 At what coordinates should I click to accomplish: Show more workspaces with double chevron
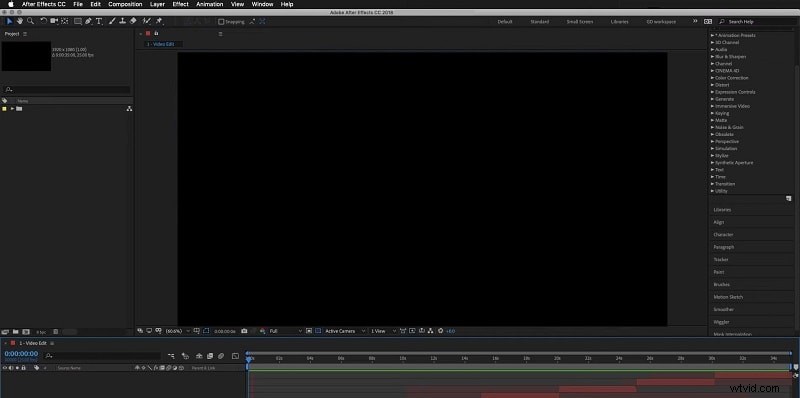694,21
